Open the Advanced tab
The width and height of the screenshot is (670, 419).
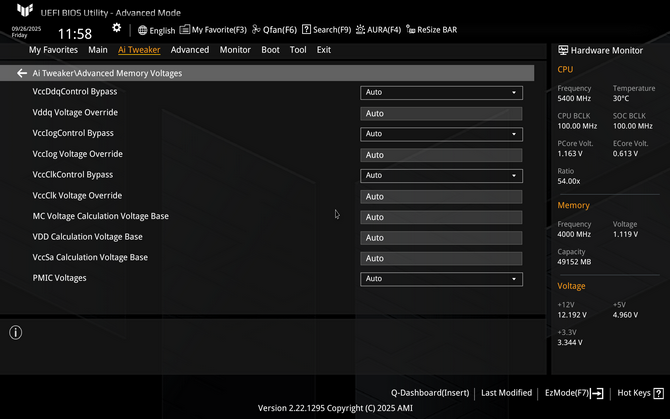point(190,50)
